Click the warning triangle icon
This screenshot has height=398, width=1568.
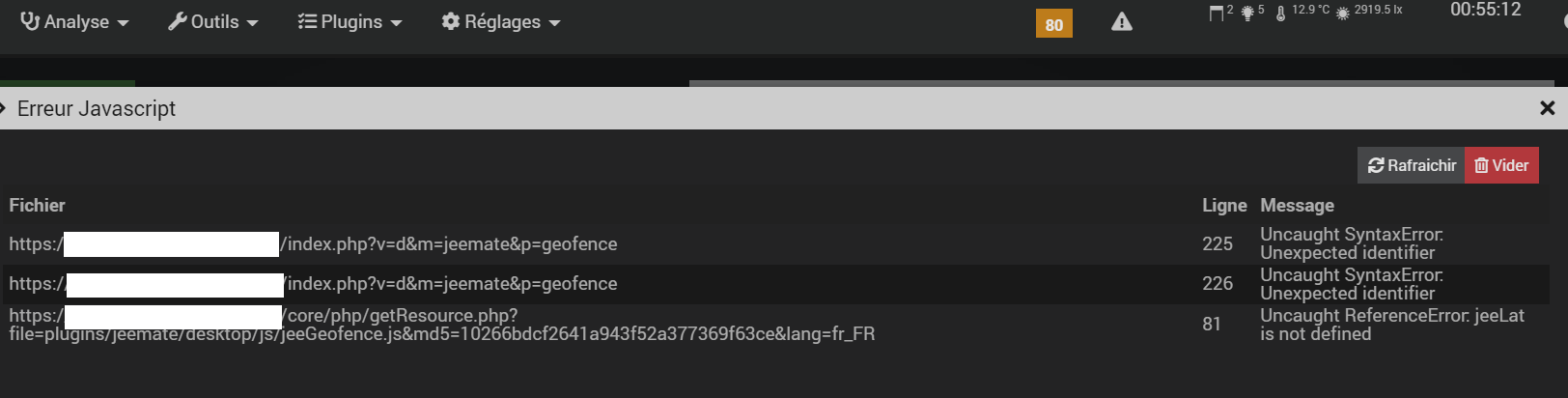click(1121, 22)
